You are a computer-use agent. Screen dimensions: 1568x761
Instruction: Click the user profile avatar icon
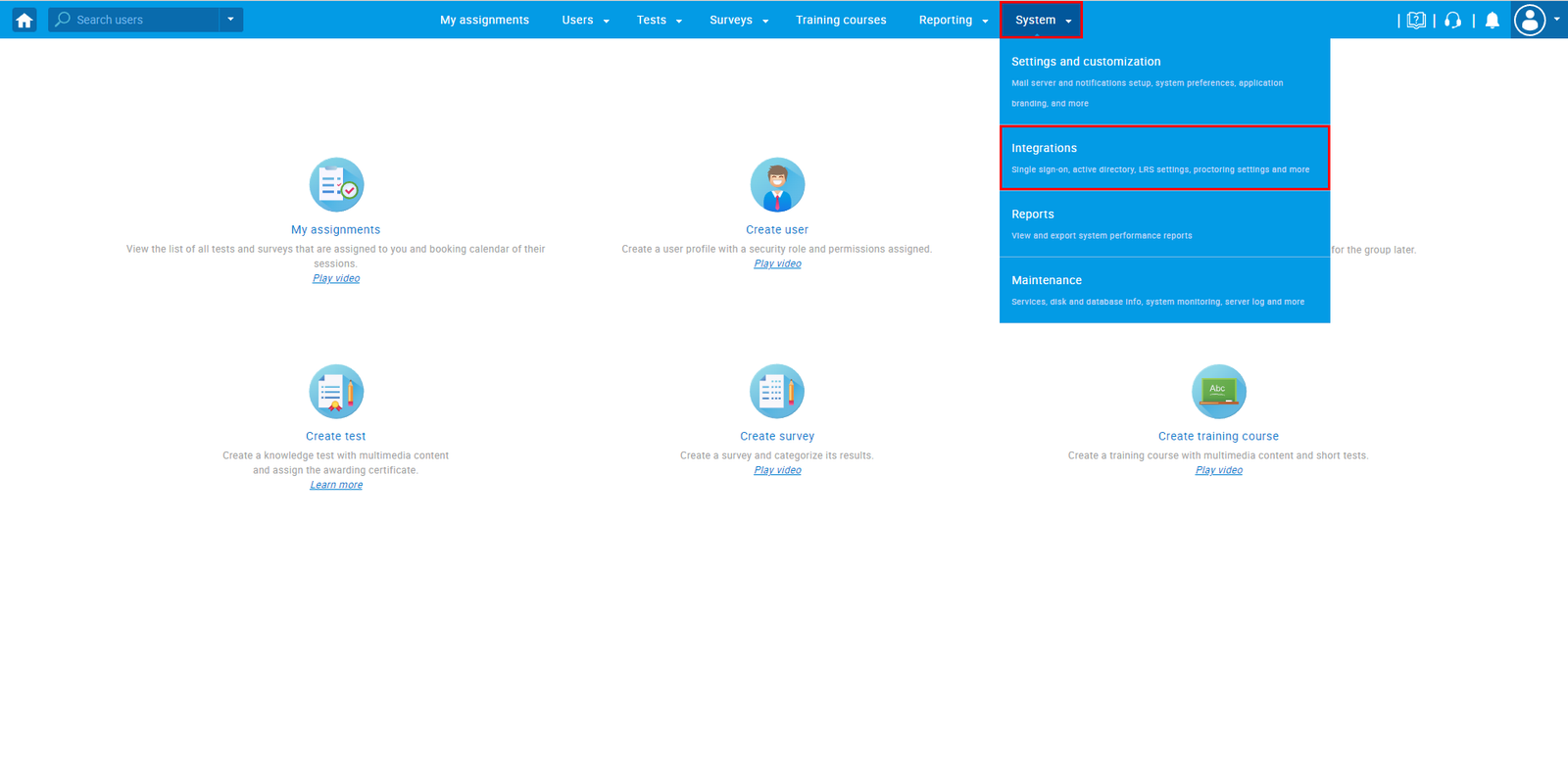click(x=1530, y=20)
